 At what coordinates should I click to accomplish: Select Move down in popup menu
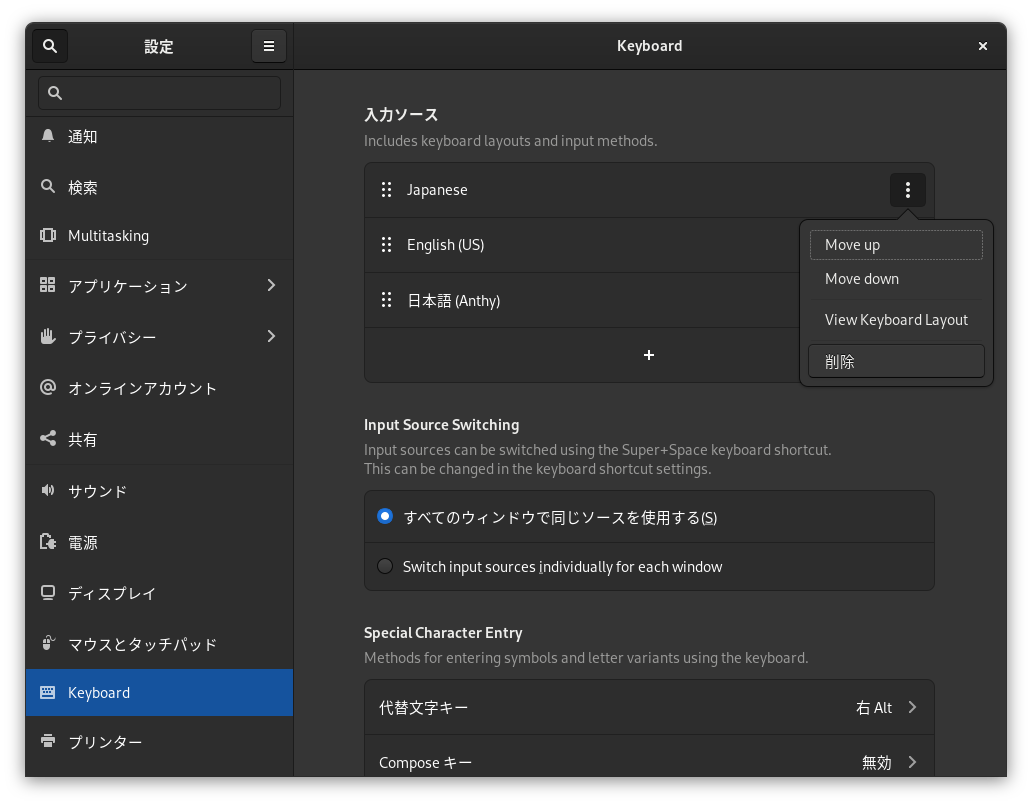(896, 279)
